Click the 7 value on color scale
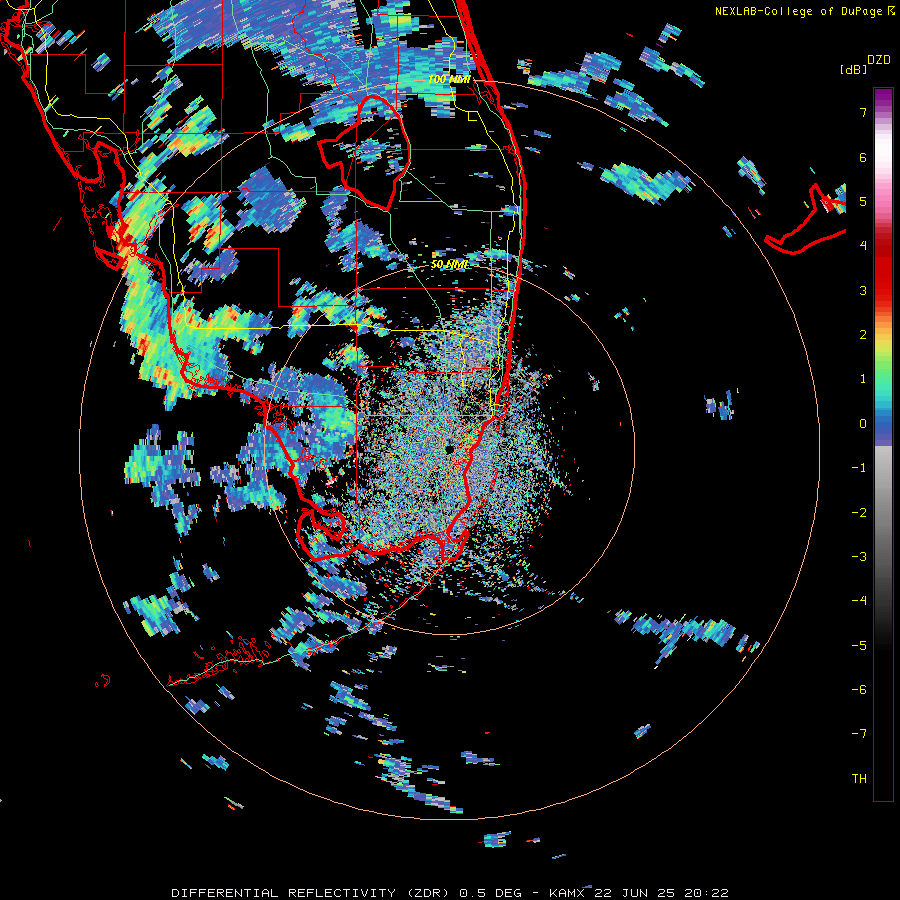 pos(863,112)
